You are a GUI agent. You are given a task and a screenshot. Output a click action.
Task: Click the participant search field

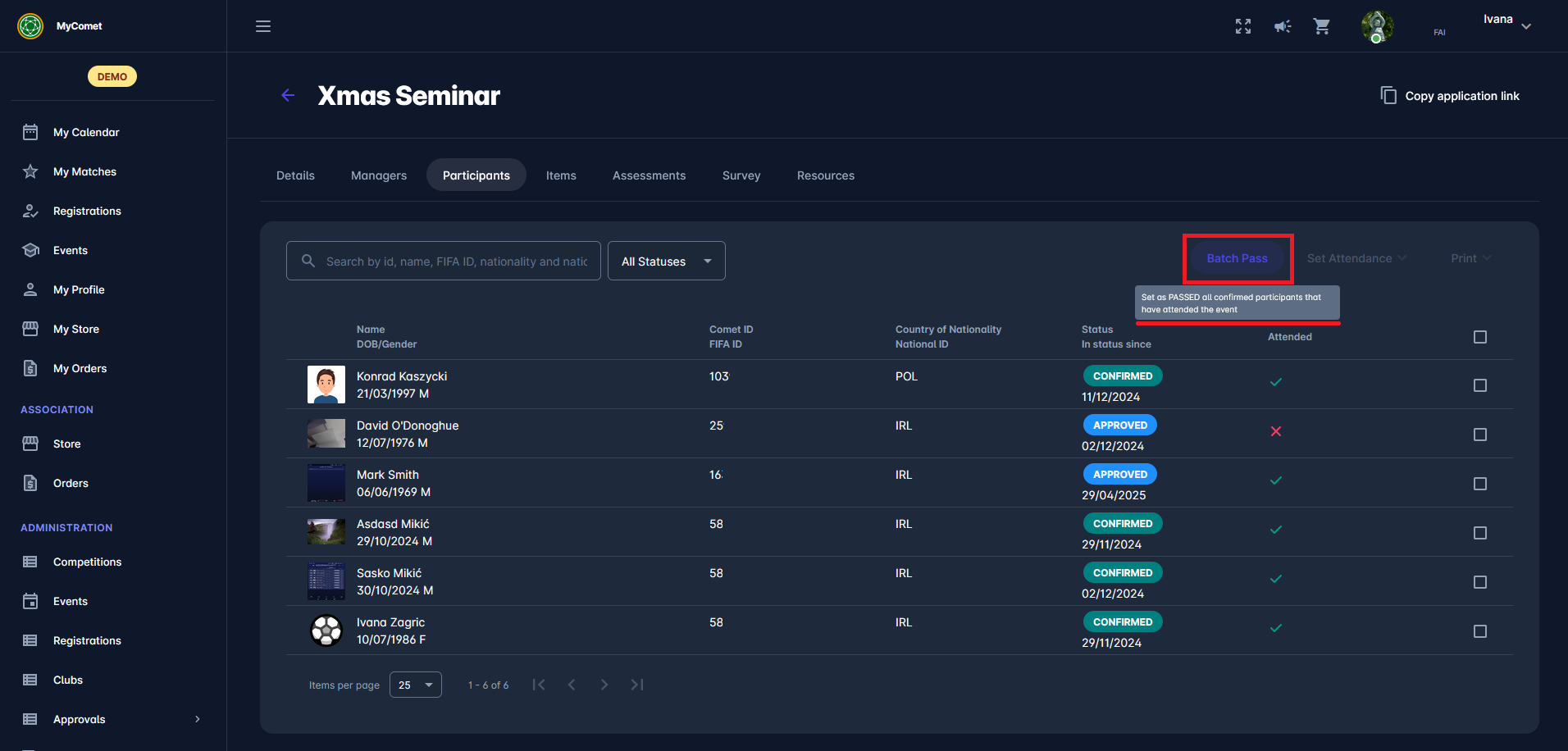tap(456, 261)
